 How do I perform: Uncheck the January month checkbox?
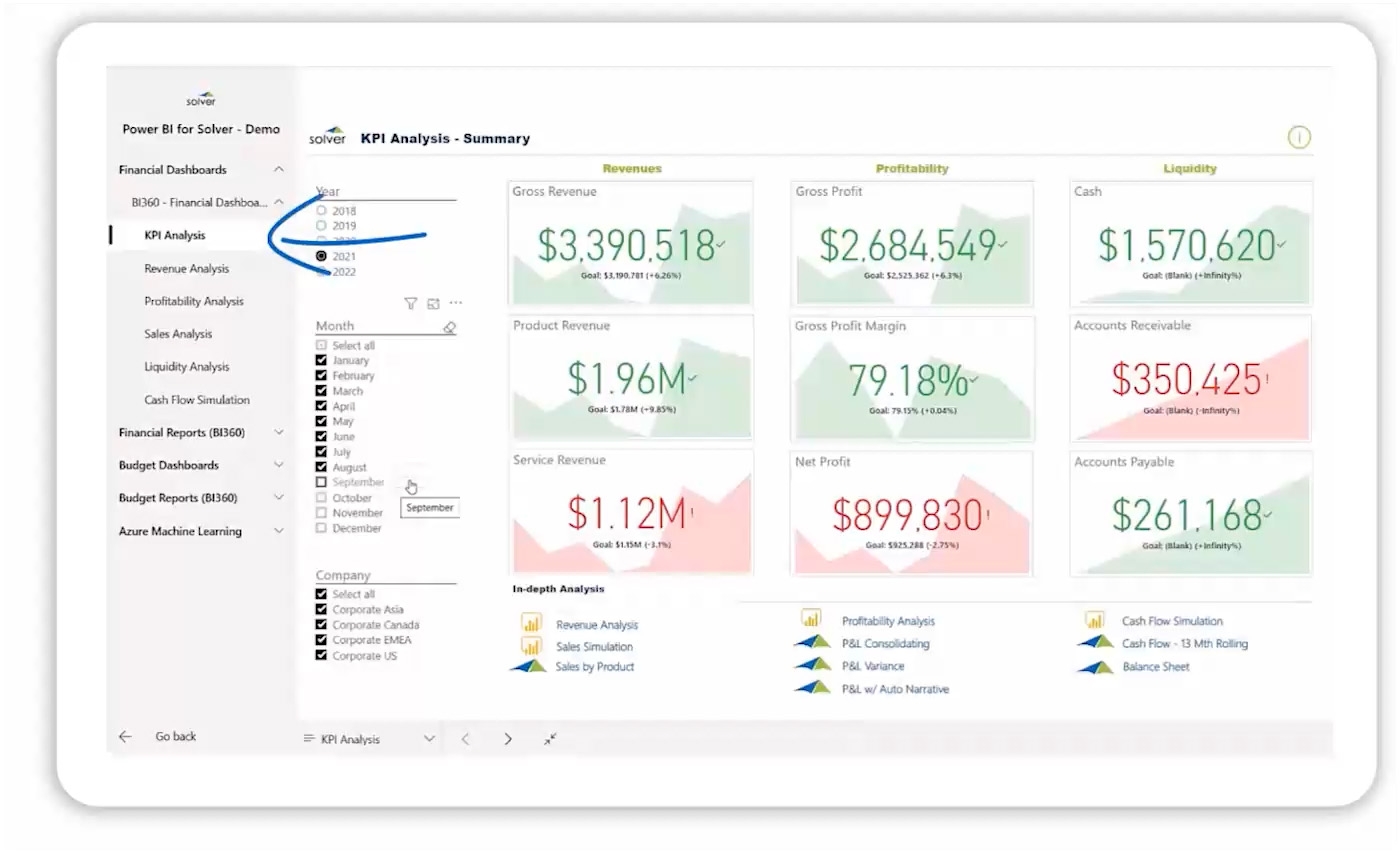(x=321, y=360)
